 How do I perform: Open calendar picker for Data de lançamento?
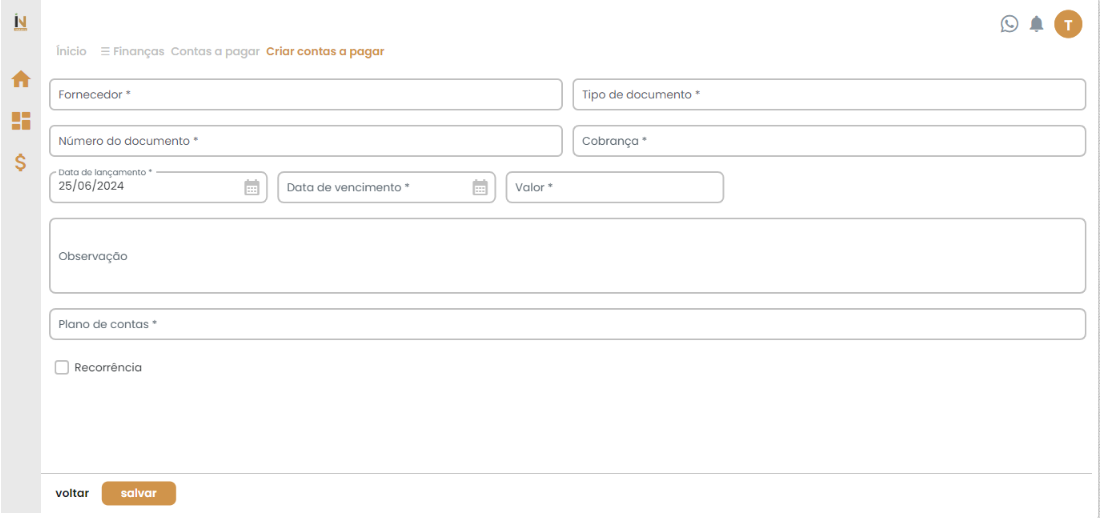pyautogui.click(x=252, y=187)
